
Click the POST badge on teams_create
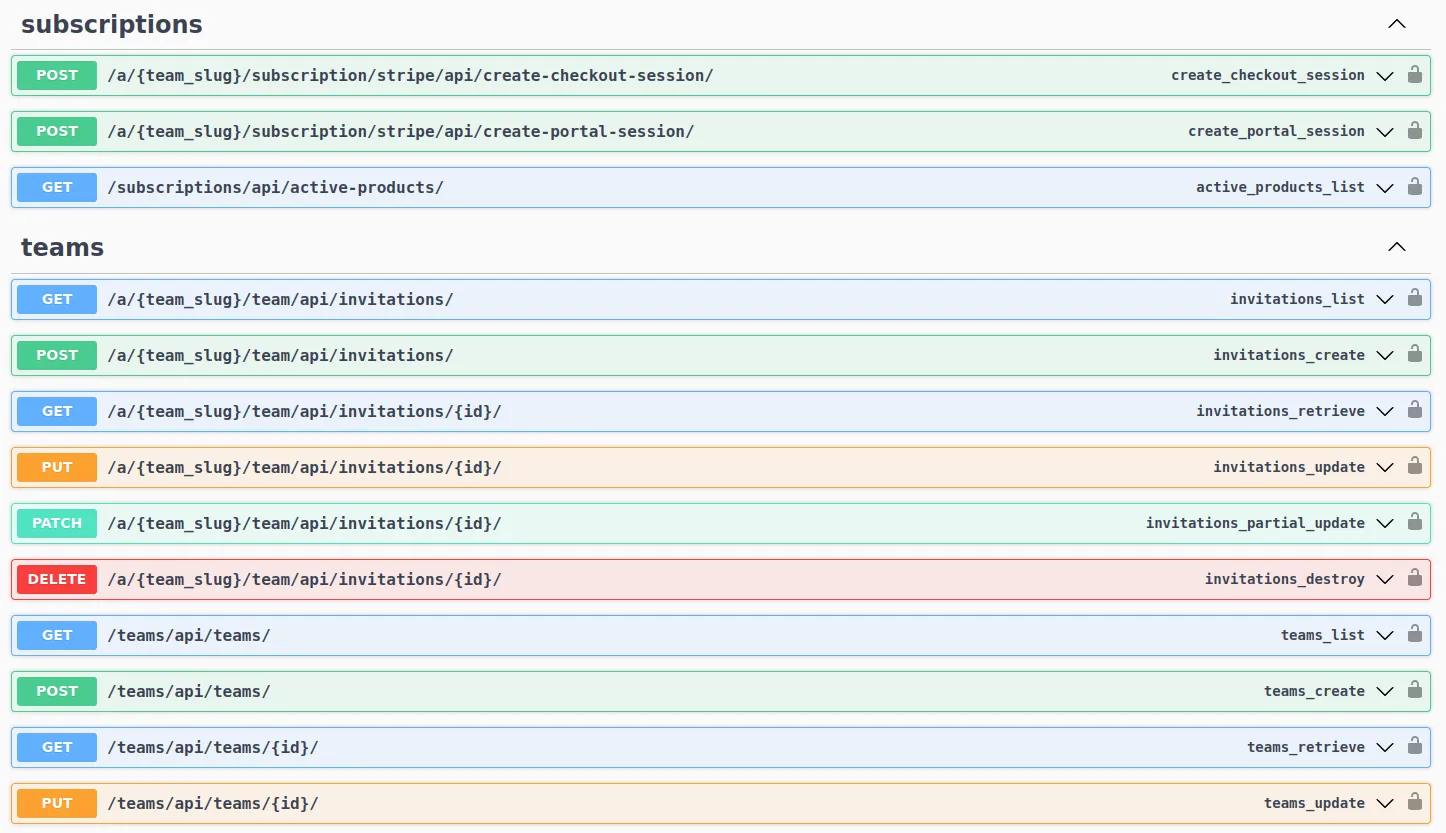(x=56, y=690)
